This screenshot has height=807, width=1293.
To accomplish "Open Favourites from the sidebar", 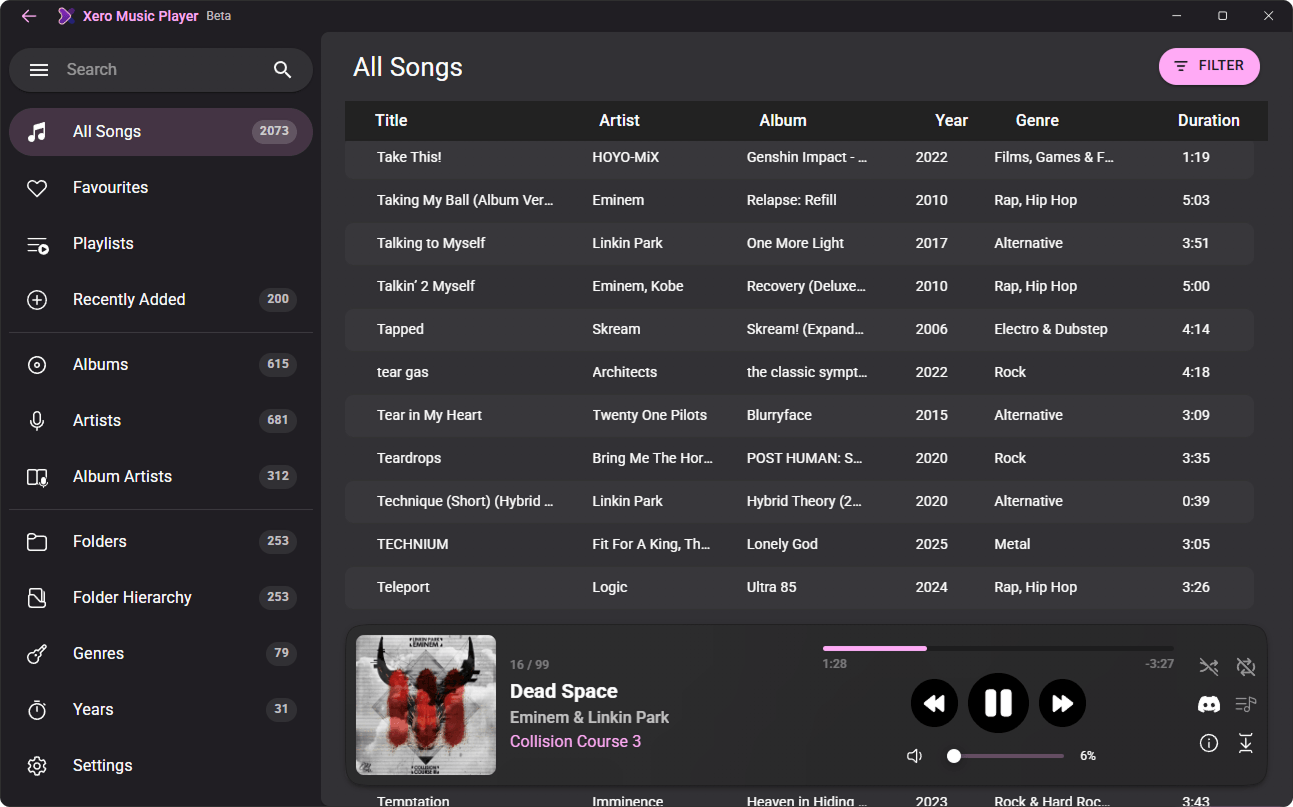I will point(161,188).
